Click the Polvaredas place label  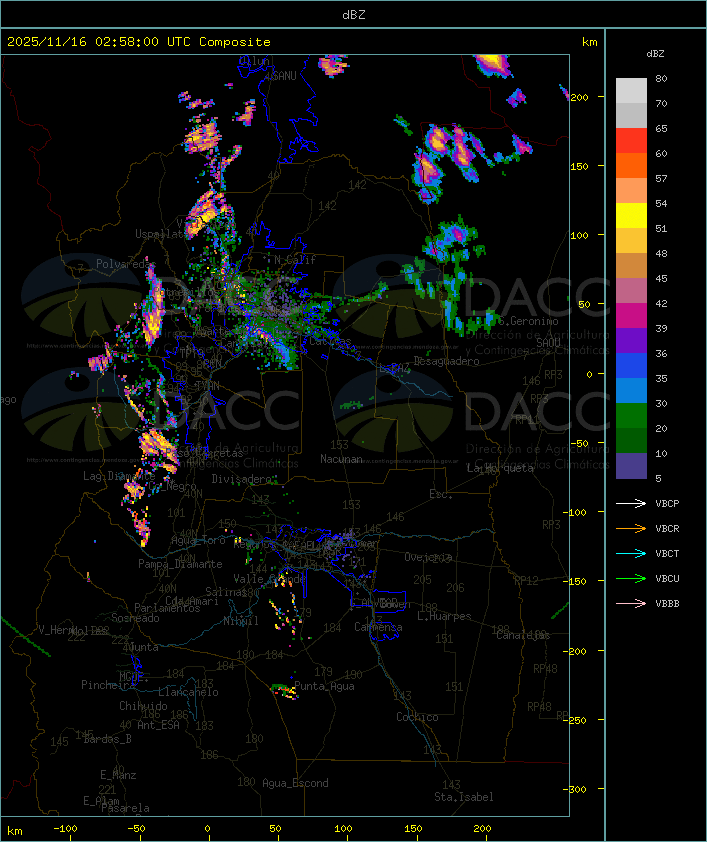tap(125, 264)
